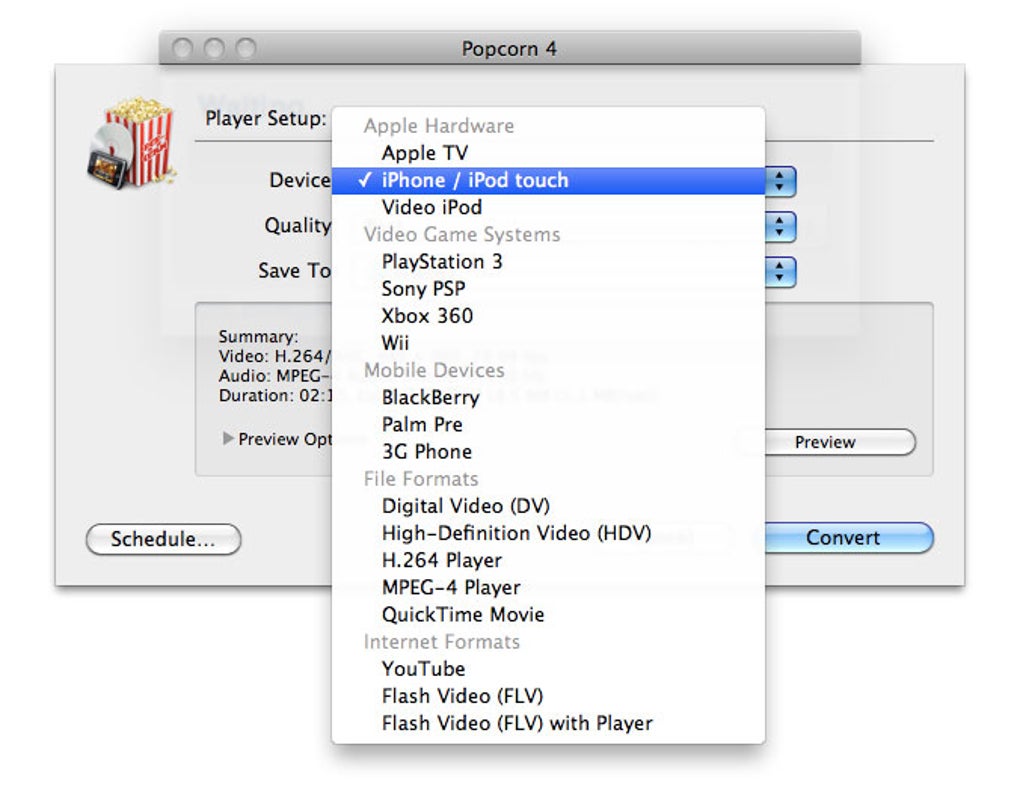Choose Video iPod in the menu
Image resolution: width=1020 pixels, height=801 pixels.
(x=548, y=208)
